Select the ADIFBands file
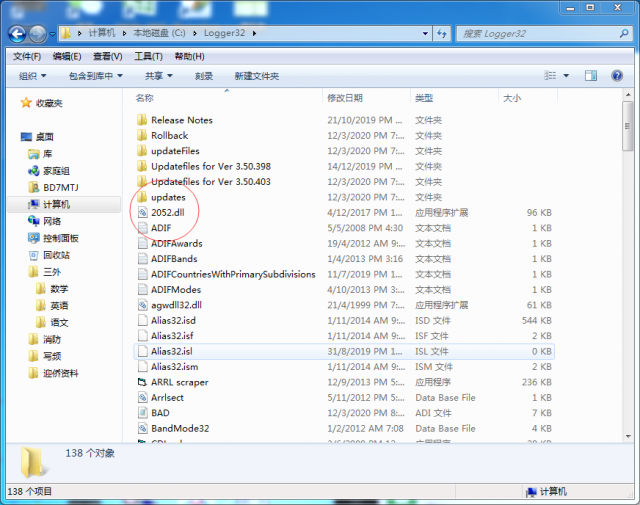 coord(174,259)
